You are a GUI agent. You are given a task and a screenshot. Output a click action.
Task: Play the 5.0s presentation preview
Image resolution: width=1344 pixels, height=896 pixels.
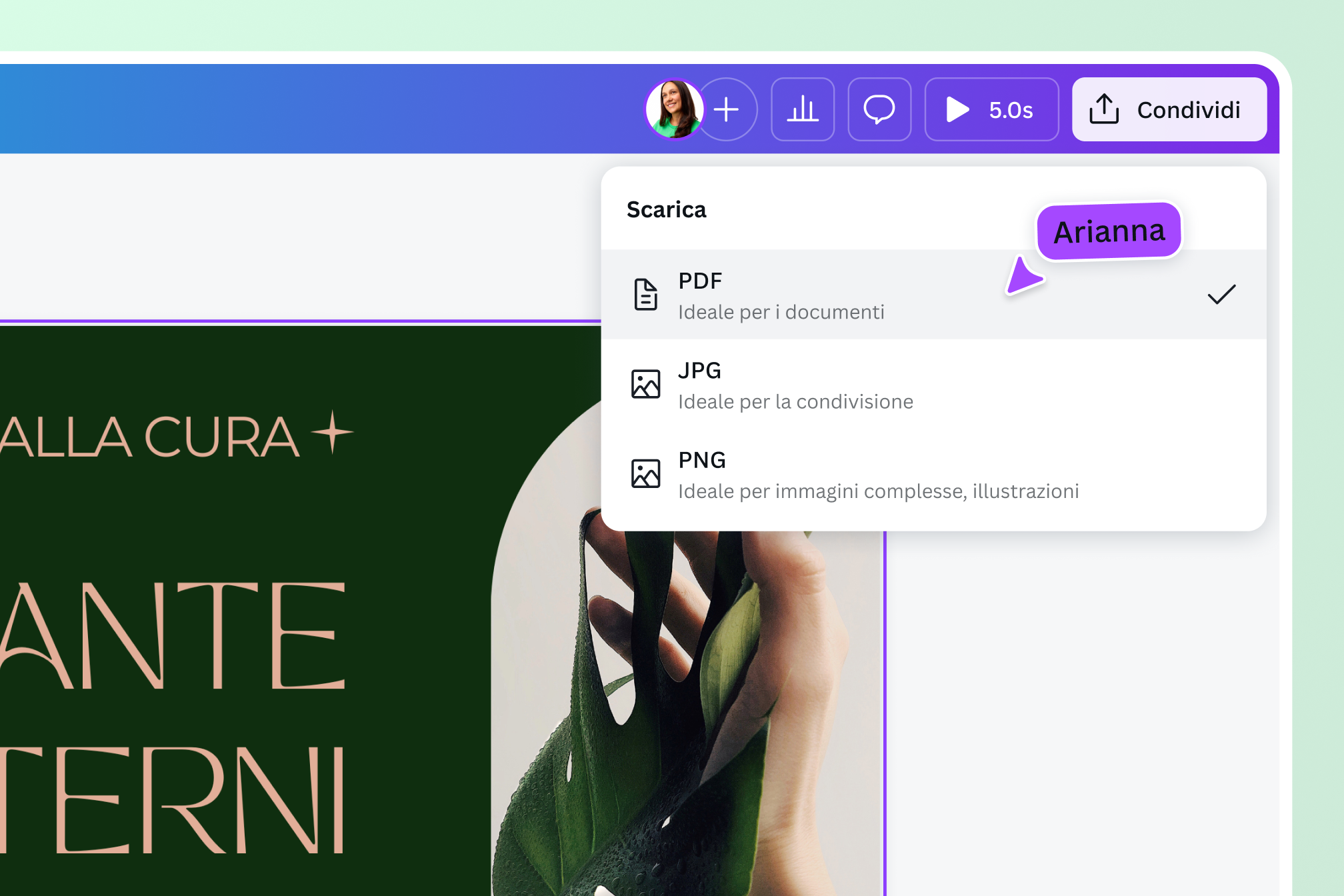[x=991, y=109]
